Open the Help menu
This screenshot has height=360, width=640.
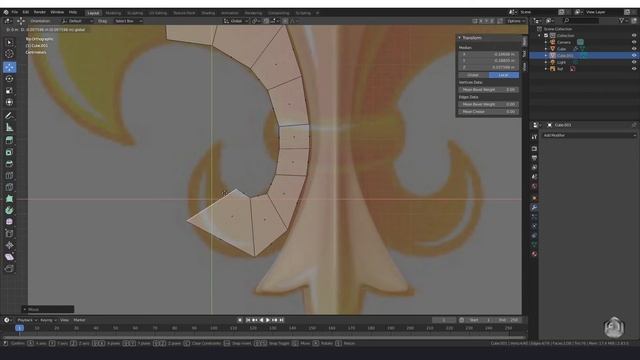pyautogui.click(x=73, y=12)
